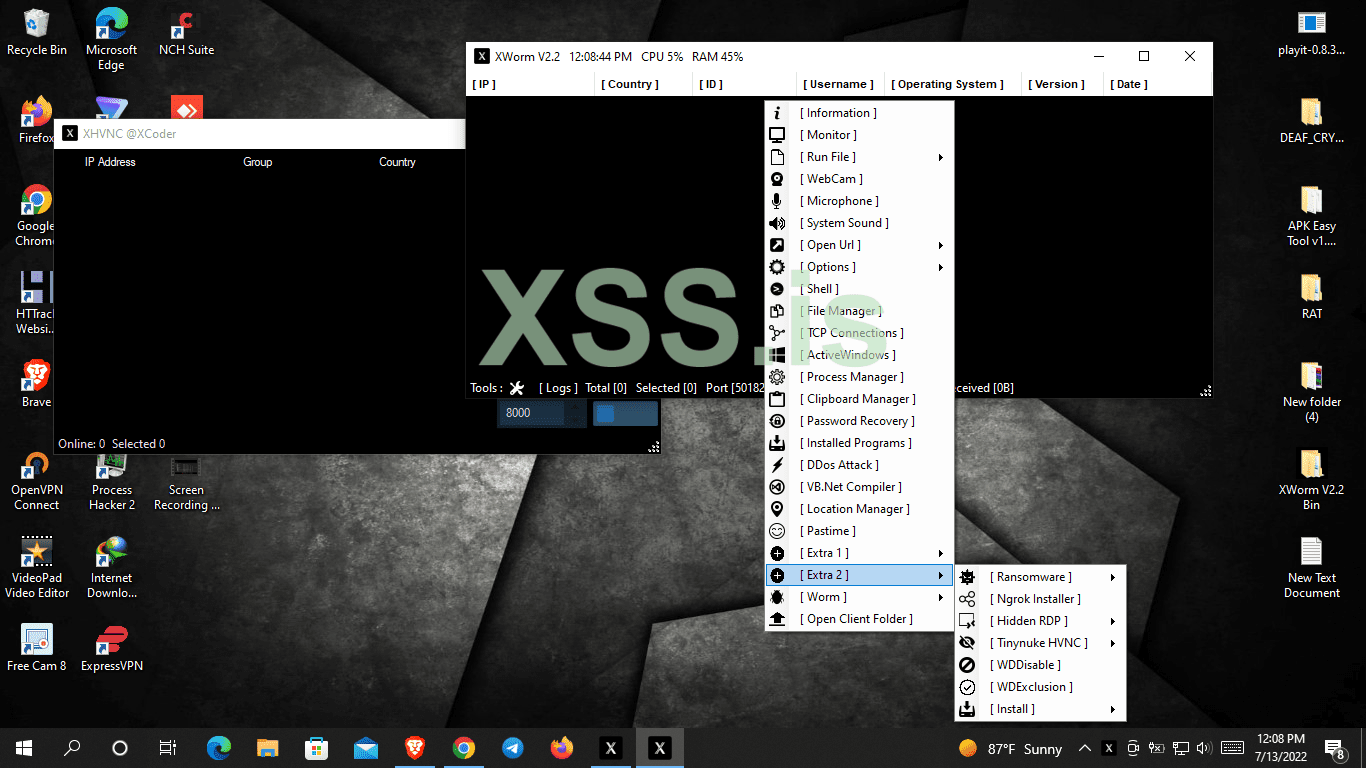Open the XWorm window from the taskbar
The width and height of the screenshot is (1366, 768).
tap(659, 747)
